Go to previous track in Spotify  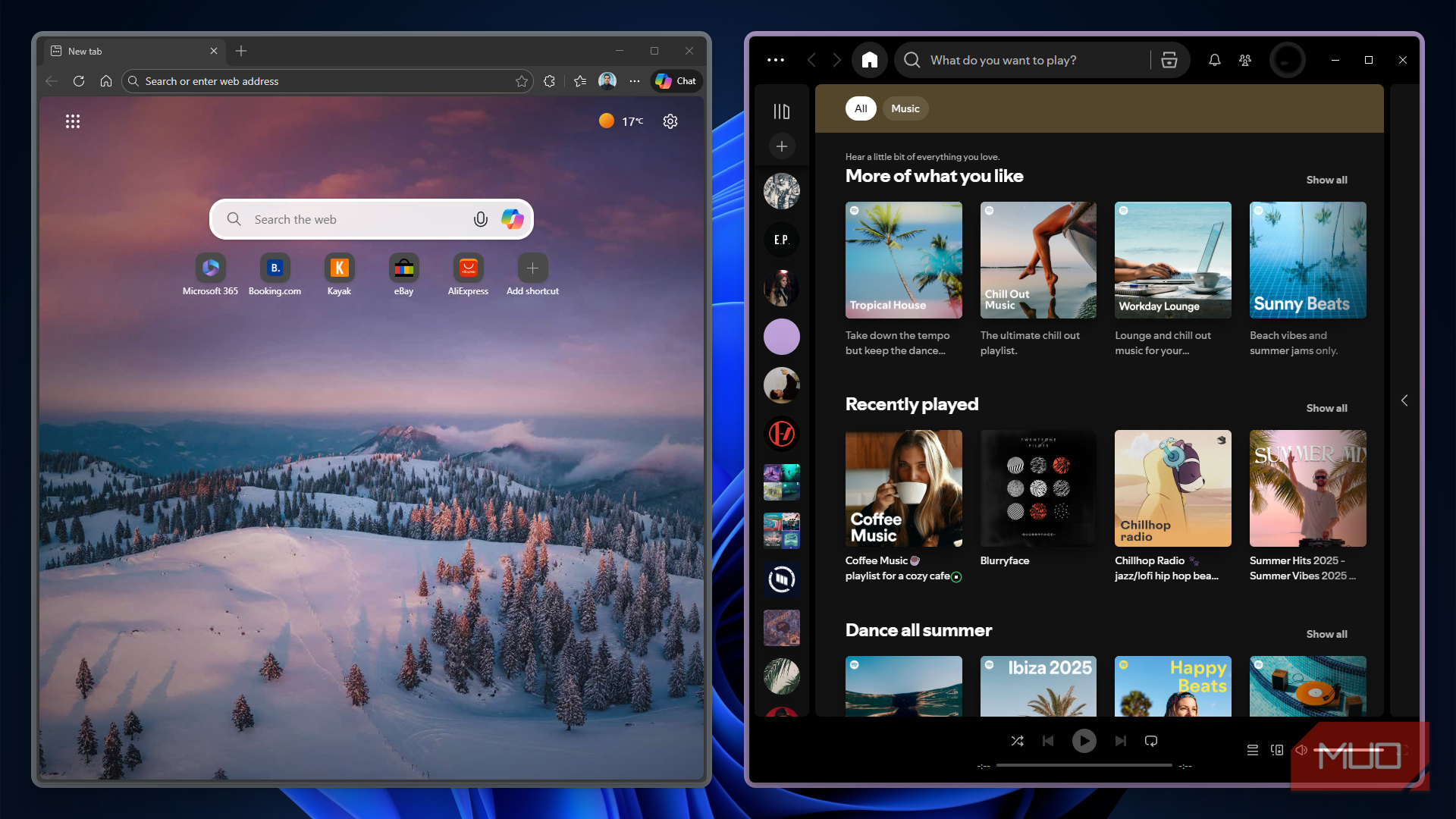point(1048,741)
